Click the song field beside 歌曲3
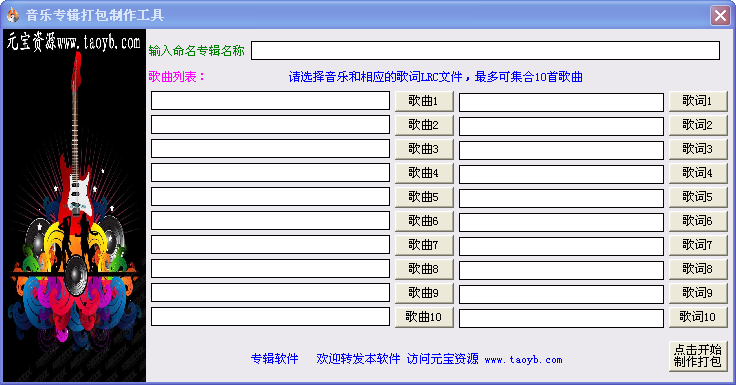 270,148
